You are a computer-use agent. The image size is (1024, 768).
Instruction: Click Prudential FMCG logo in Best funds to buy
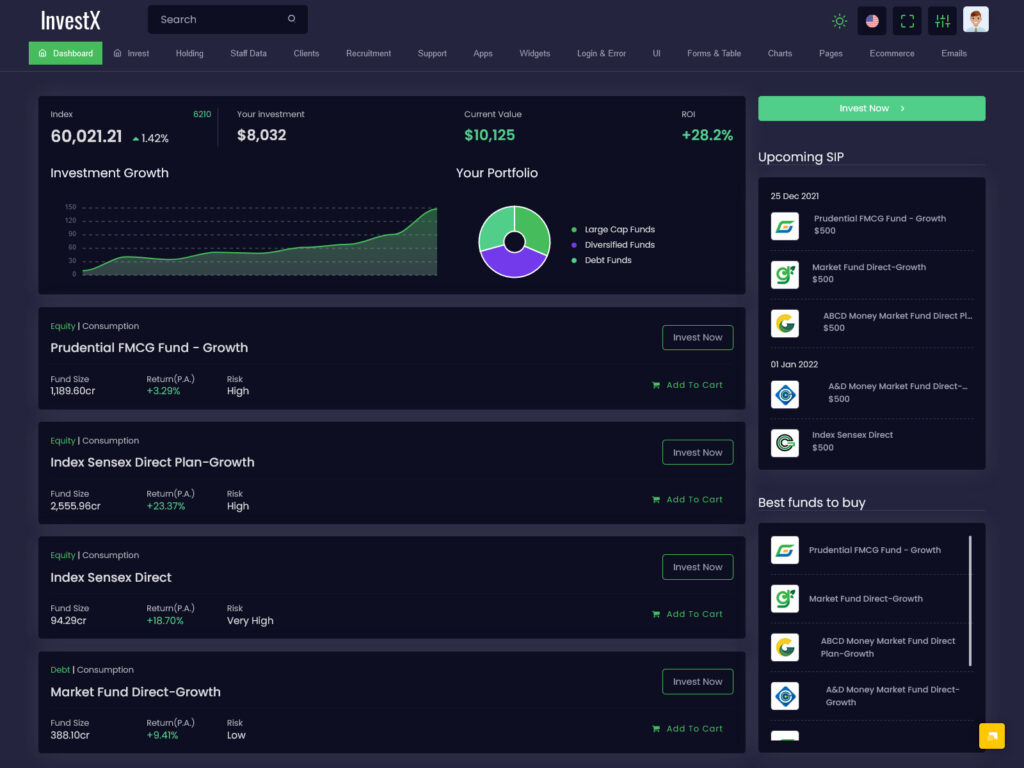click(784, 550)
